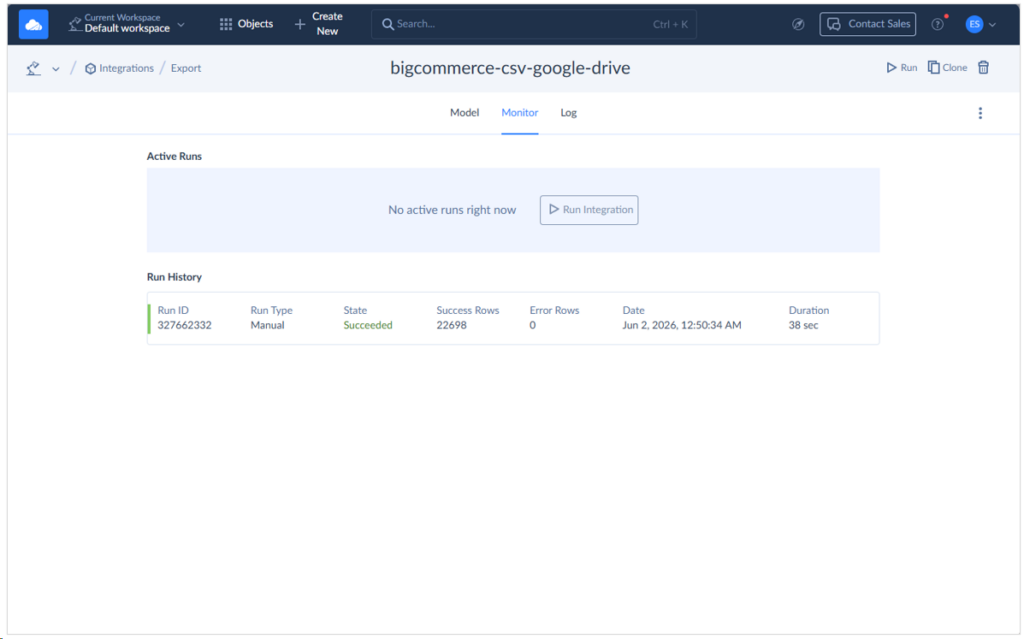Click the Succeeded state text

click(368, 325)
